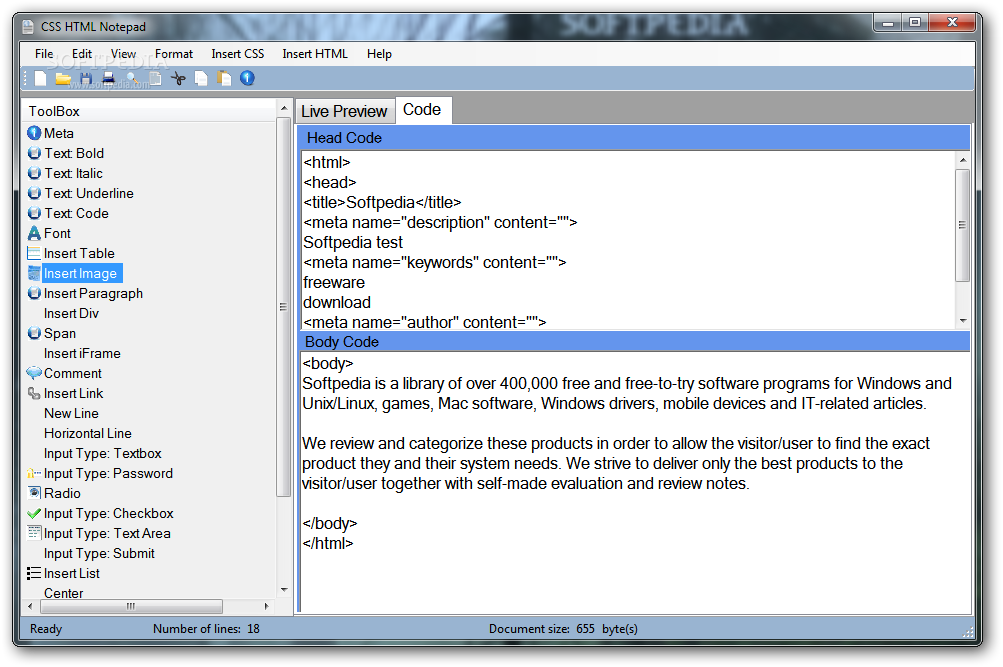Click the New document toolbar icon
This screenshot has height=667, width=1003.
tap(40, 79)
